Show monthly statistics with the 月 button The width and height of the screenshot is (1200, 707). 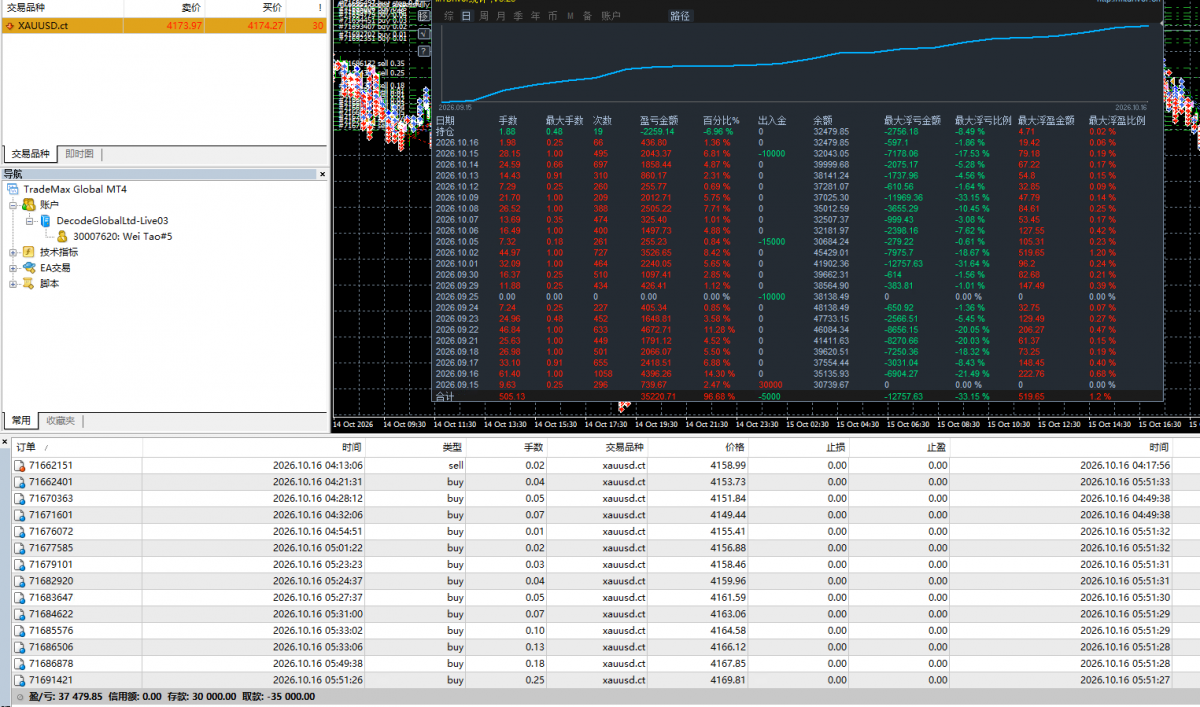pos(501,16)
